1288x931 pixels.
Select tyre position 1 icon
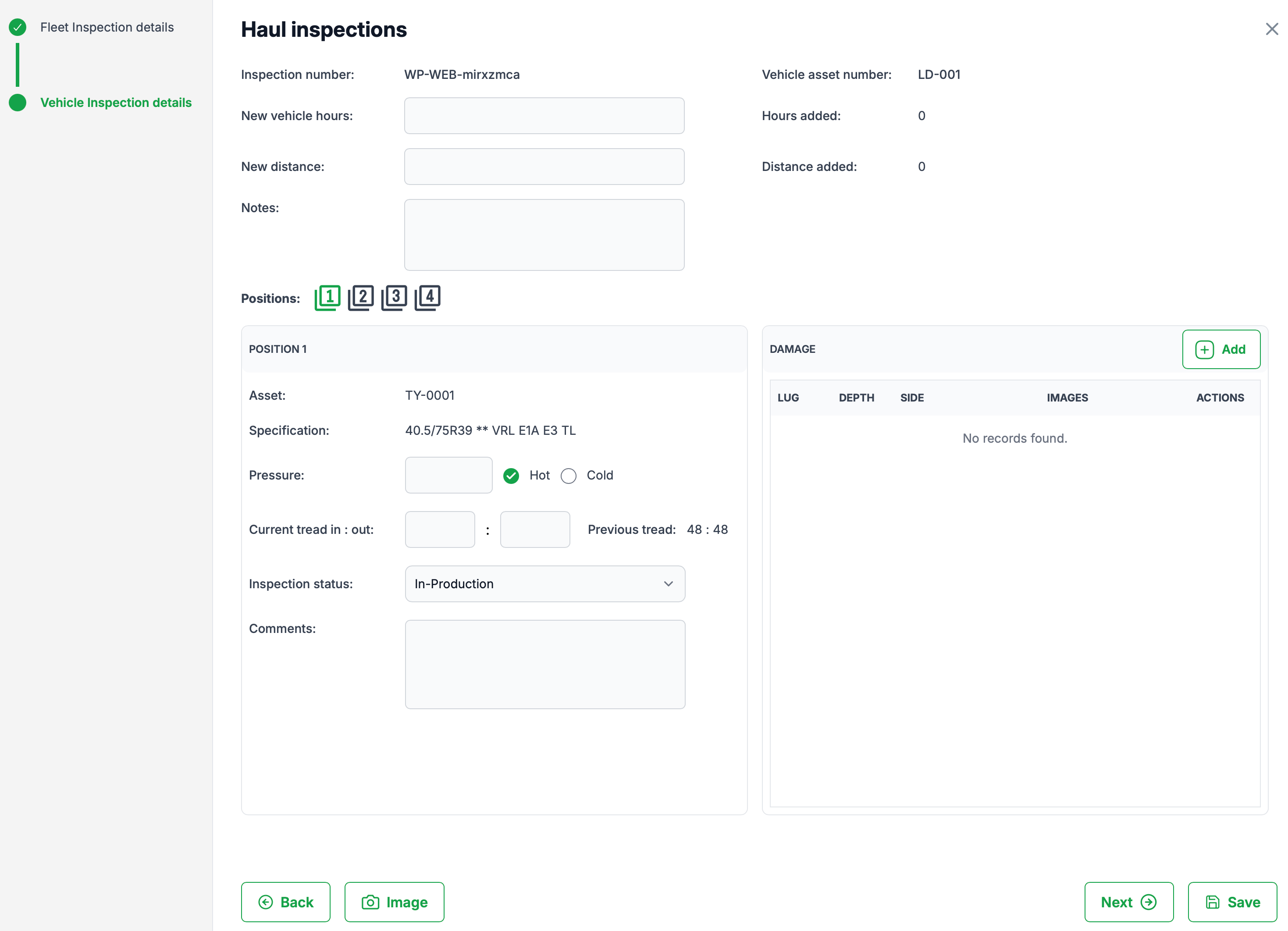pyautogui.click(x=327, y=298)
